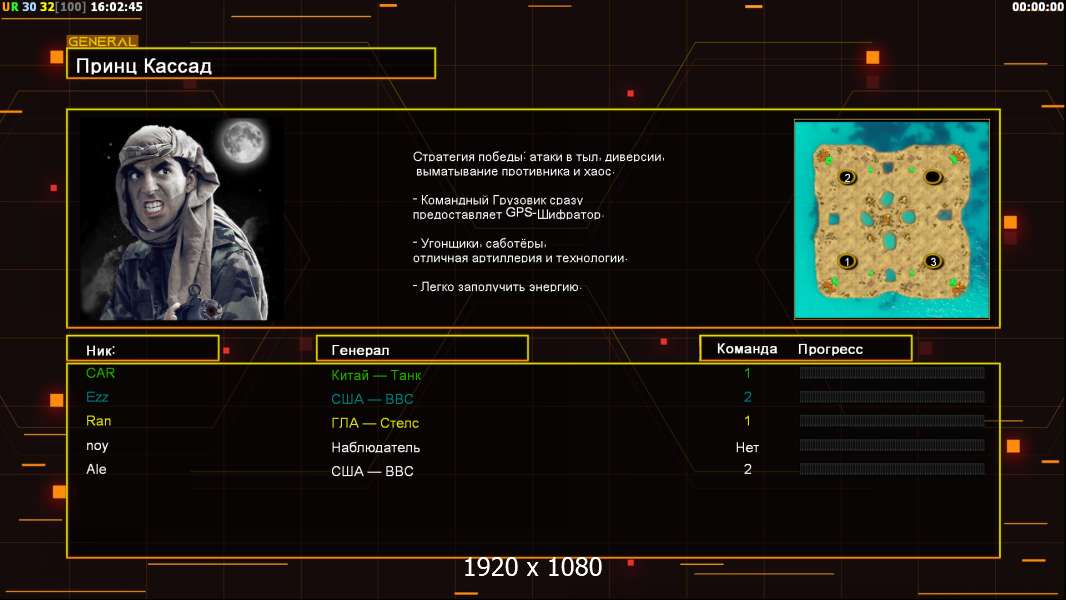Click Ale's США — ВВС general entry

[x=372, y=471]
